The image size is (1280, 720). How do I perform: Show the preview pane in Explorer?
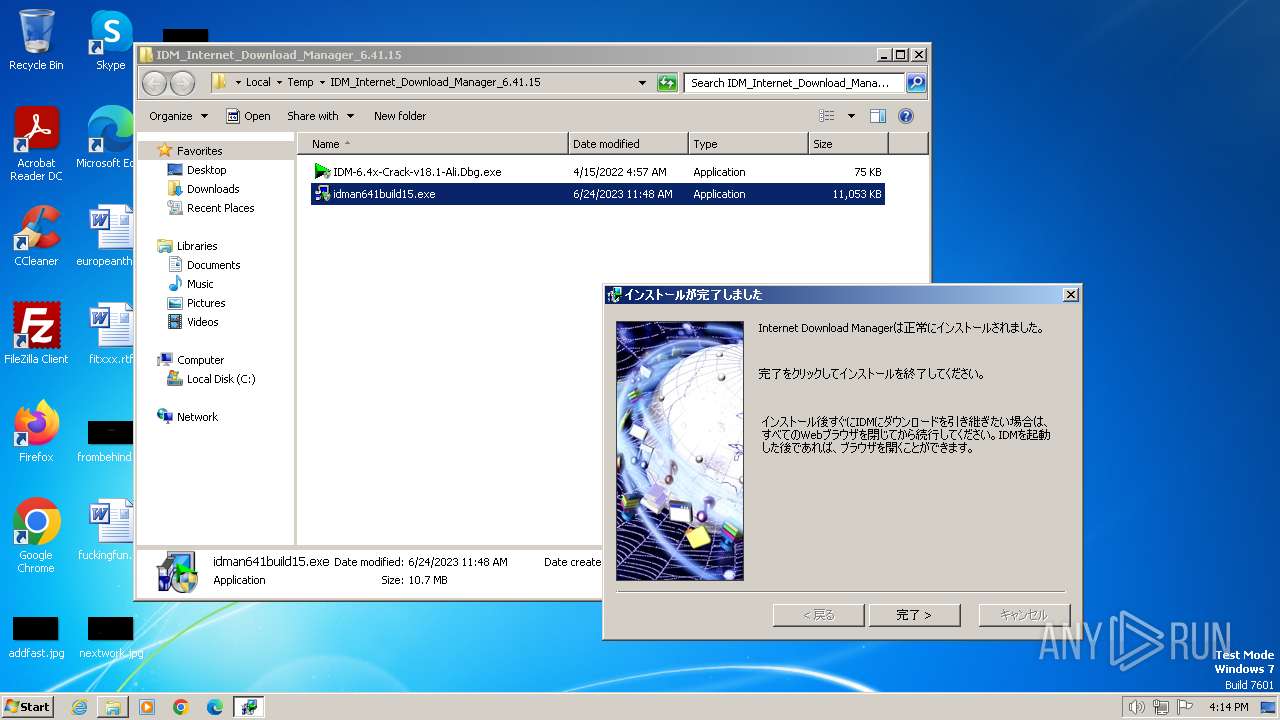pos(877,116)
